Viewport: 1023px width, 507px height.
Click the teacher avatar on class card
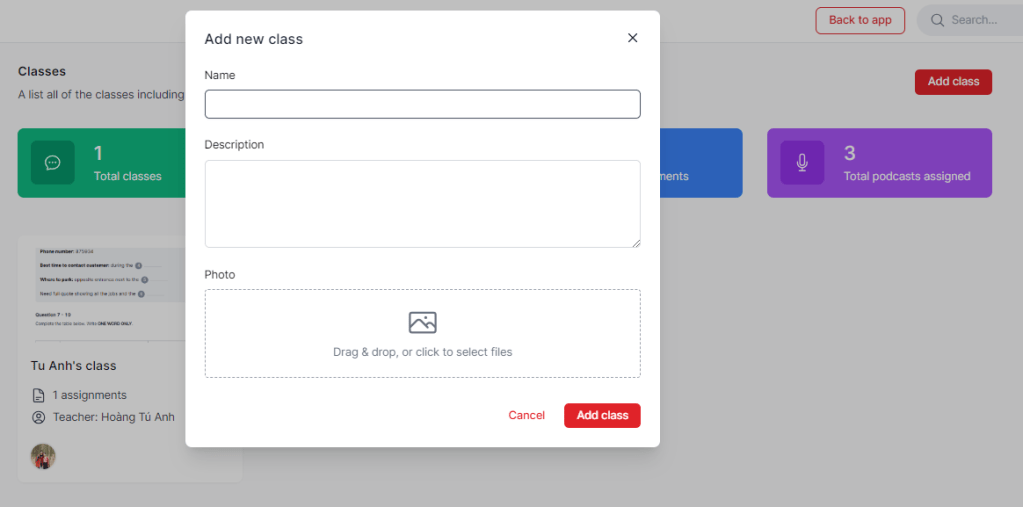point(43,456)
